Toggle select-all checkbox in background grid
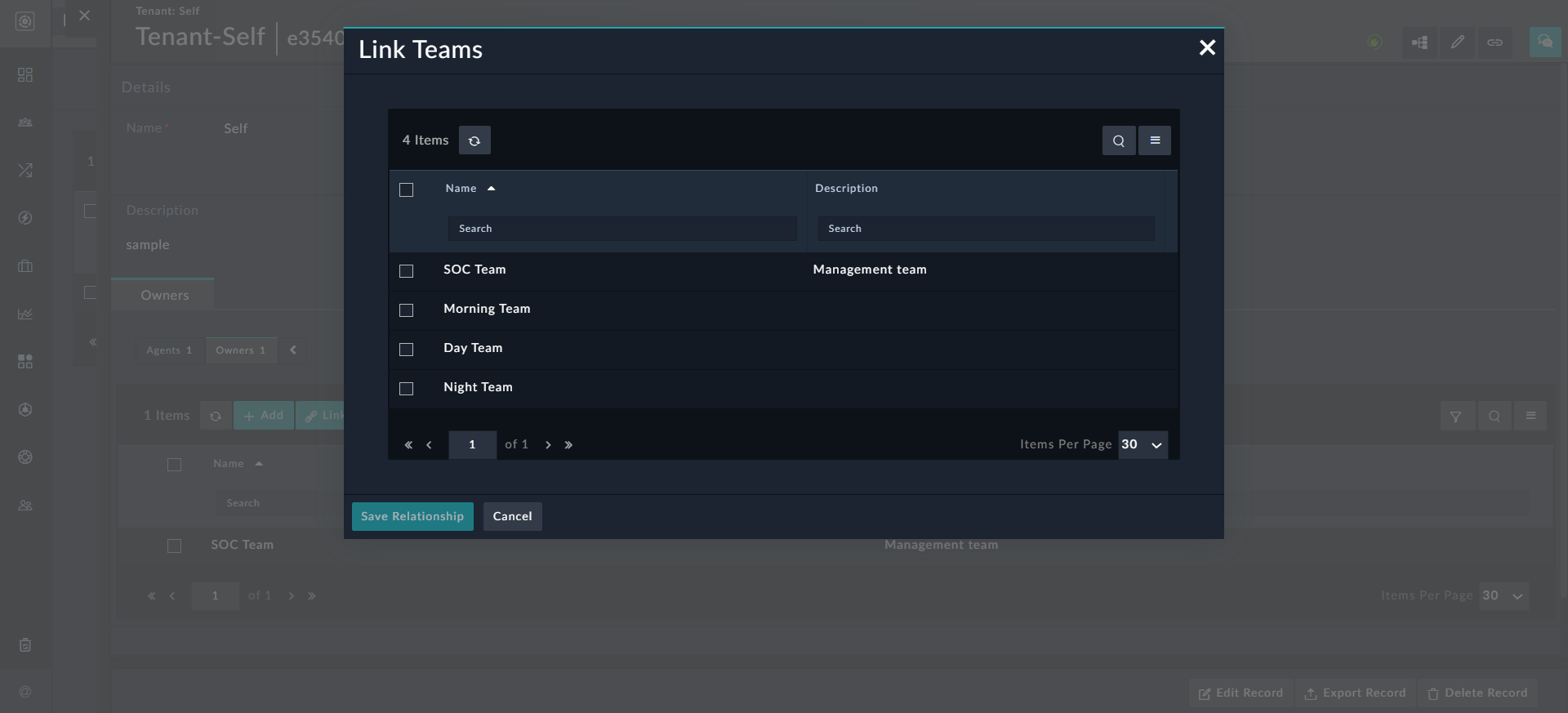The width and height of the screenshot is (1568, 713). (174, 465)
